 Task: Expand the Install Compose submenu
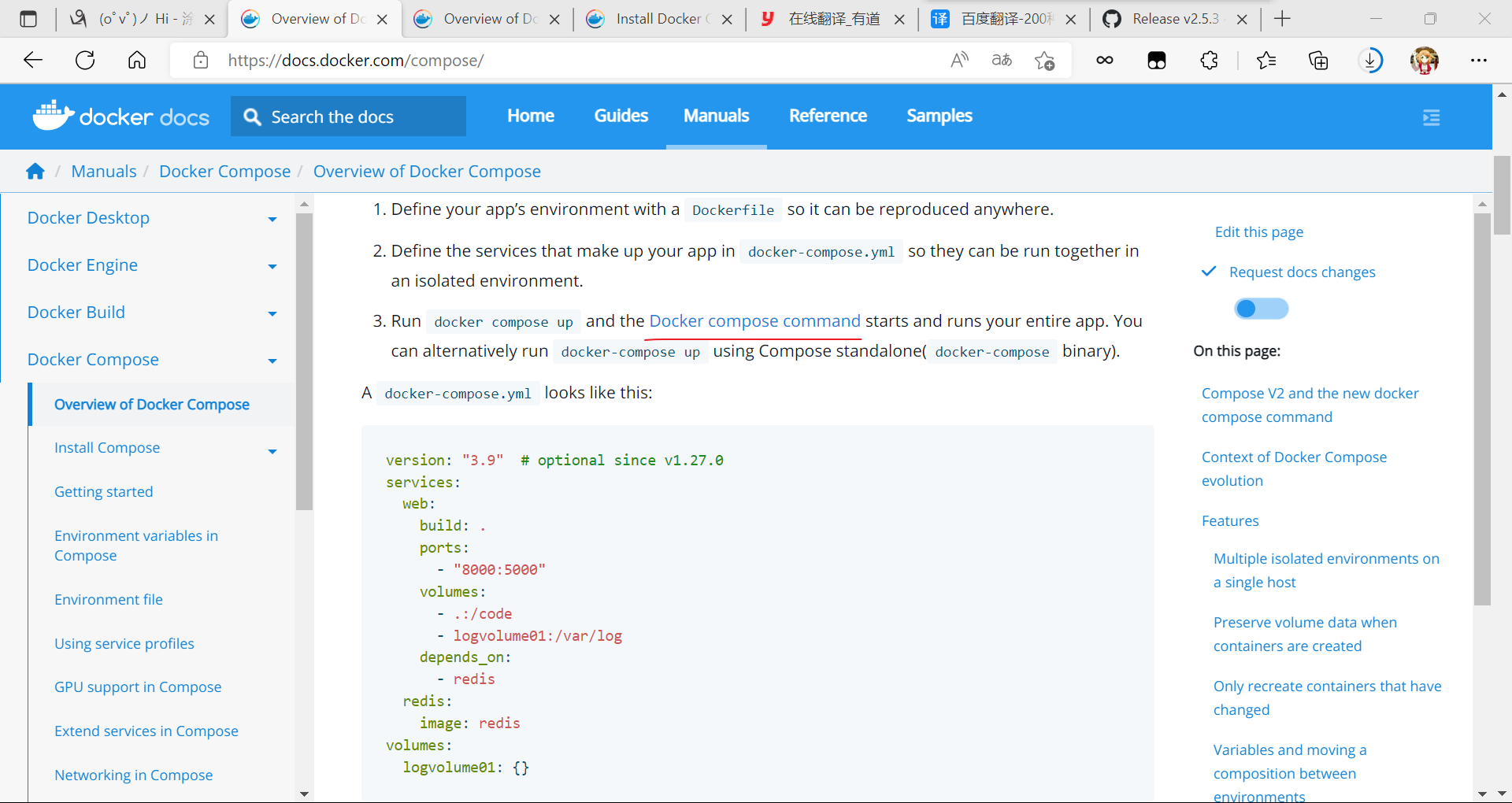(272, 451)
